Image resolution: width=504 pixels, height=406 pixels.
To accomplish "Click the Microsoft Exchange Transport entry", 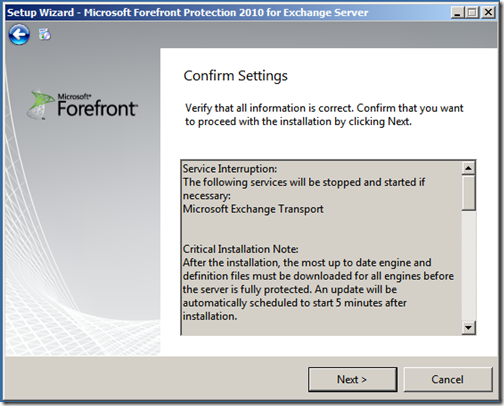I will click(x=253, y=209).
